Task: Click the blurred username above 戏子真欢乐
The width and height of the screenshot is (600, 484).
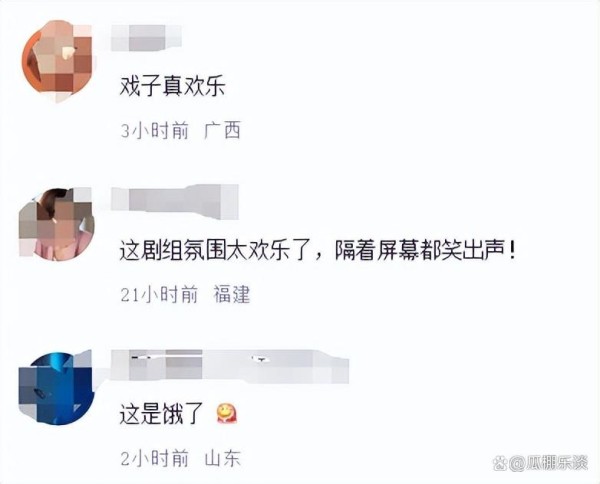Action: 146,38
